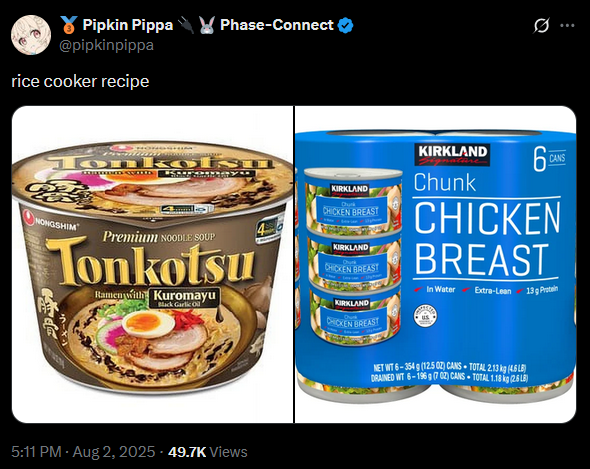Select the "rice cooker recipe" tweet text
Viewport: 590px width, 469px height.
(x=80, y=81)
